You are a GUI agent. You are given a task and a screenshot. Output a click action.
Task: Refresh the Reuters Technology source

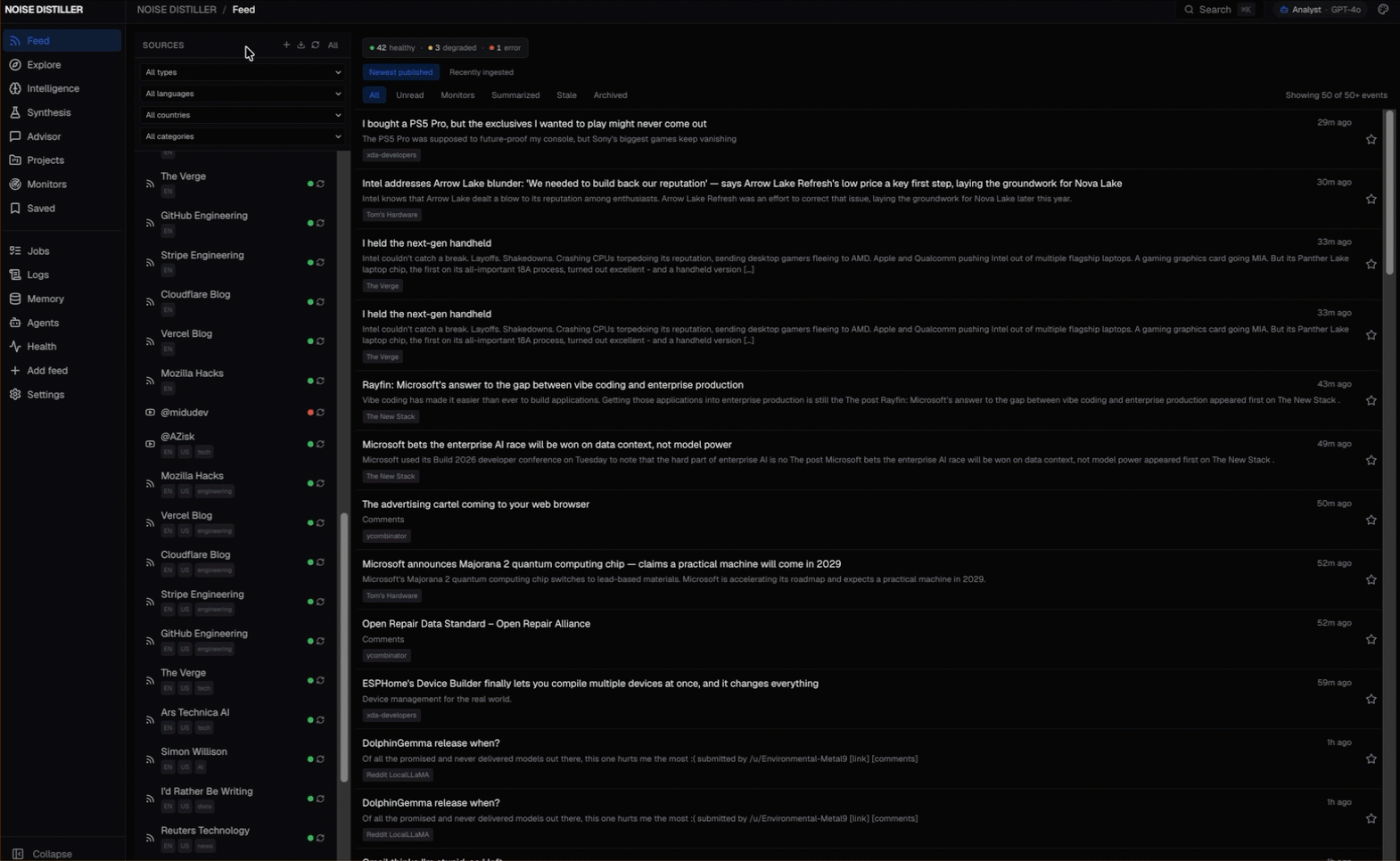(x=320, y=839)
